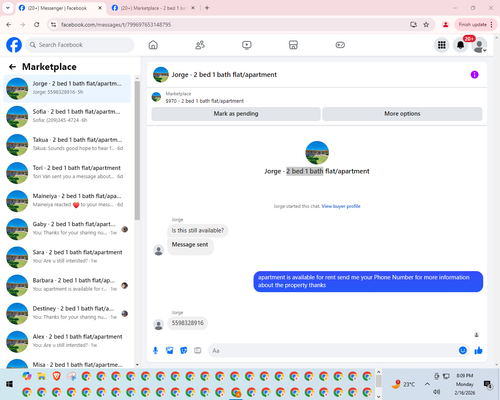Click the install app icon in address bar
This screenshot has height=400, width=500.
pyautogui.click(x=413, y=24)
